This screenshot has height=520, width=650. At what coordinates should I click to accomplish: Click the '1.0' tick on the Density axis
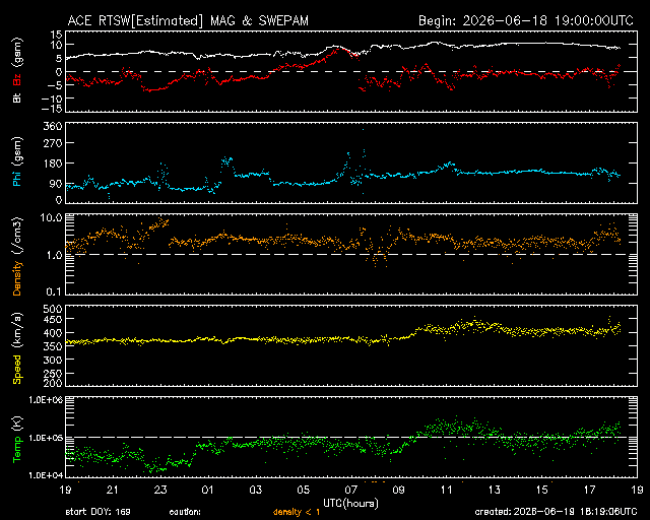pyautogui.click(x=54, y=255)
